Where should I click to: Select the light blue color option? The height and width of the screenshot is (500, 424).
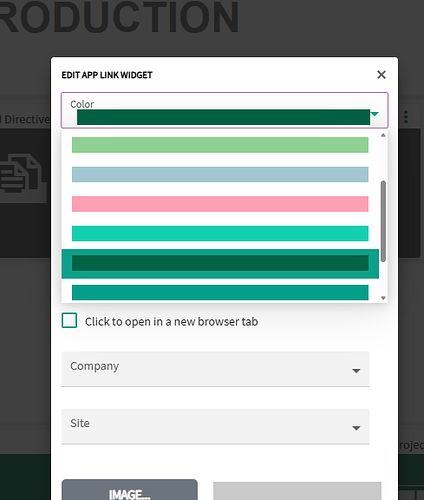click(x=220, y=175)
